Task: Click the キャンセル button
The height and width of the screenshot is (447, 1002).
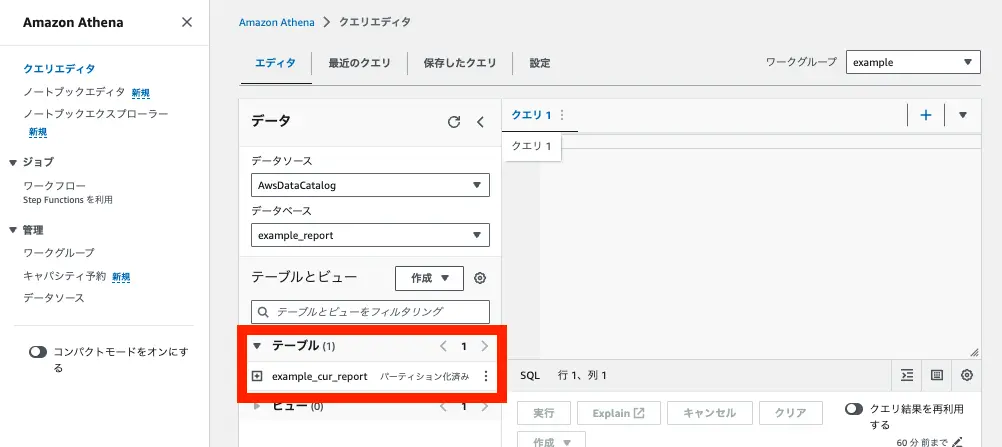Action: [709, 413]
